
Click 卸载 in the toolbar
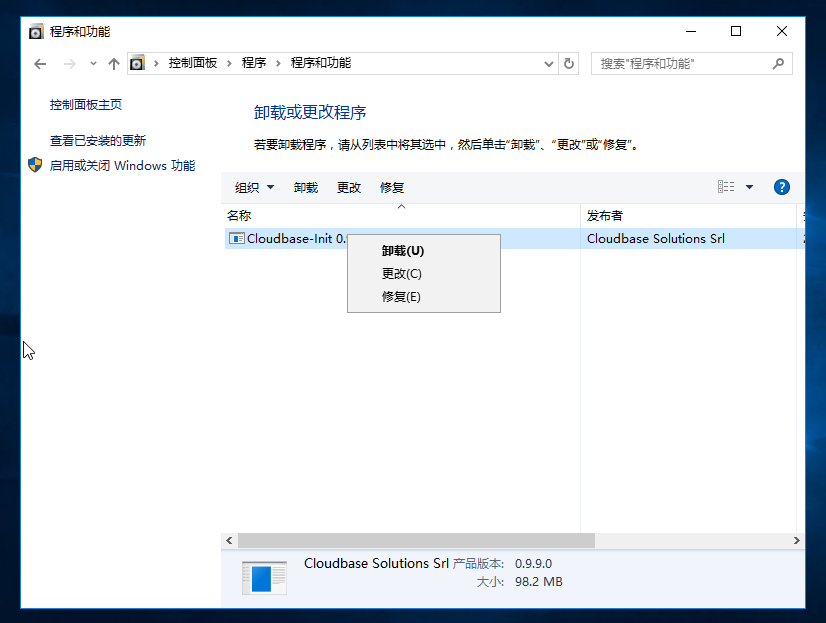tap(306, 187)
